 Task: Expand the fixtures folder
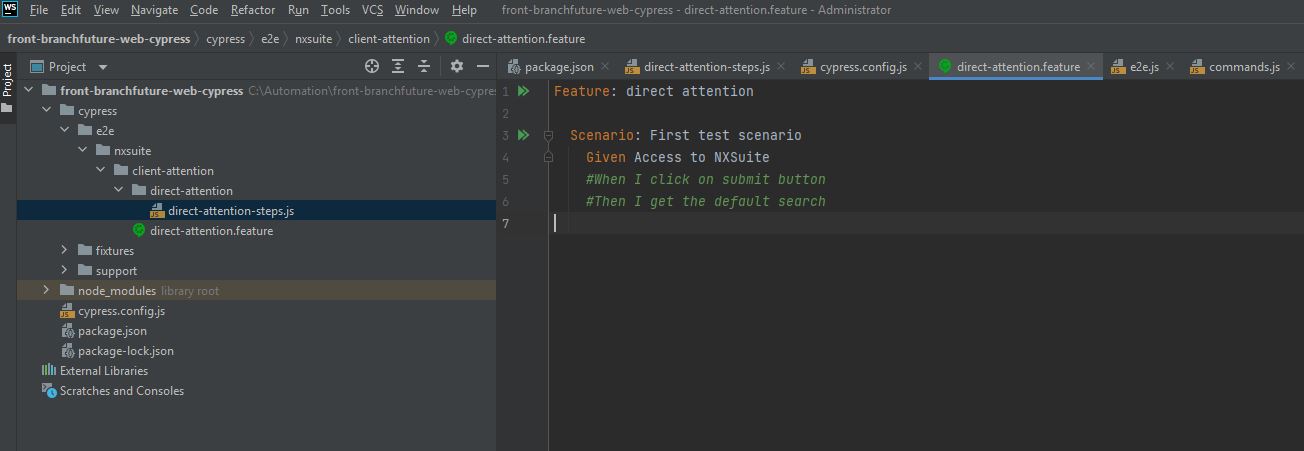[64, 251]
